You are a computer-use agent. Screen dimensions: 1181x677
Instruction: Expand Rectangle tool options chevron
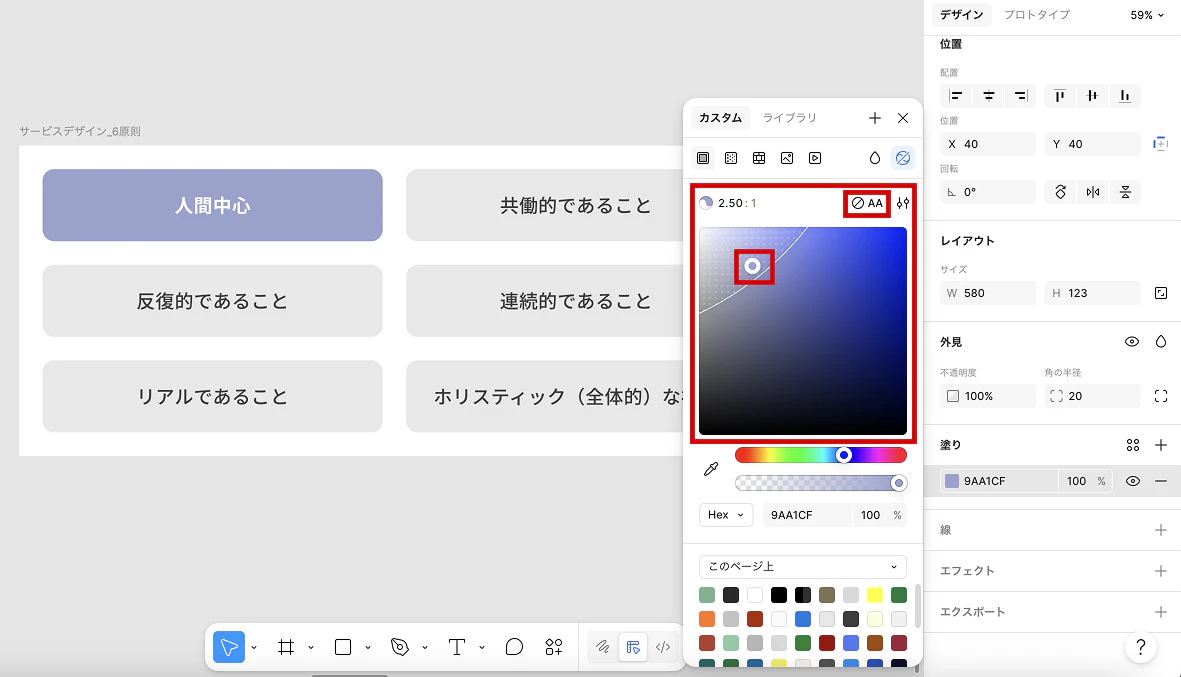tap(368, 648)
